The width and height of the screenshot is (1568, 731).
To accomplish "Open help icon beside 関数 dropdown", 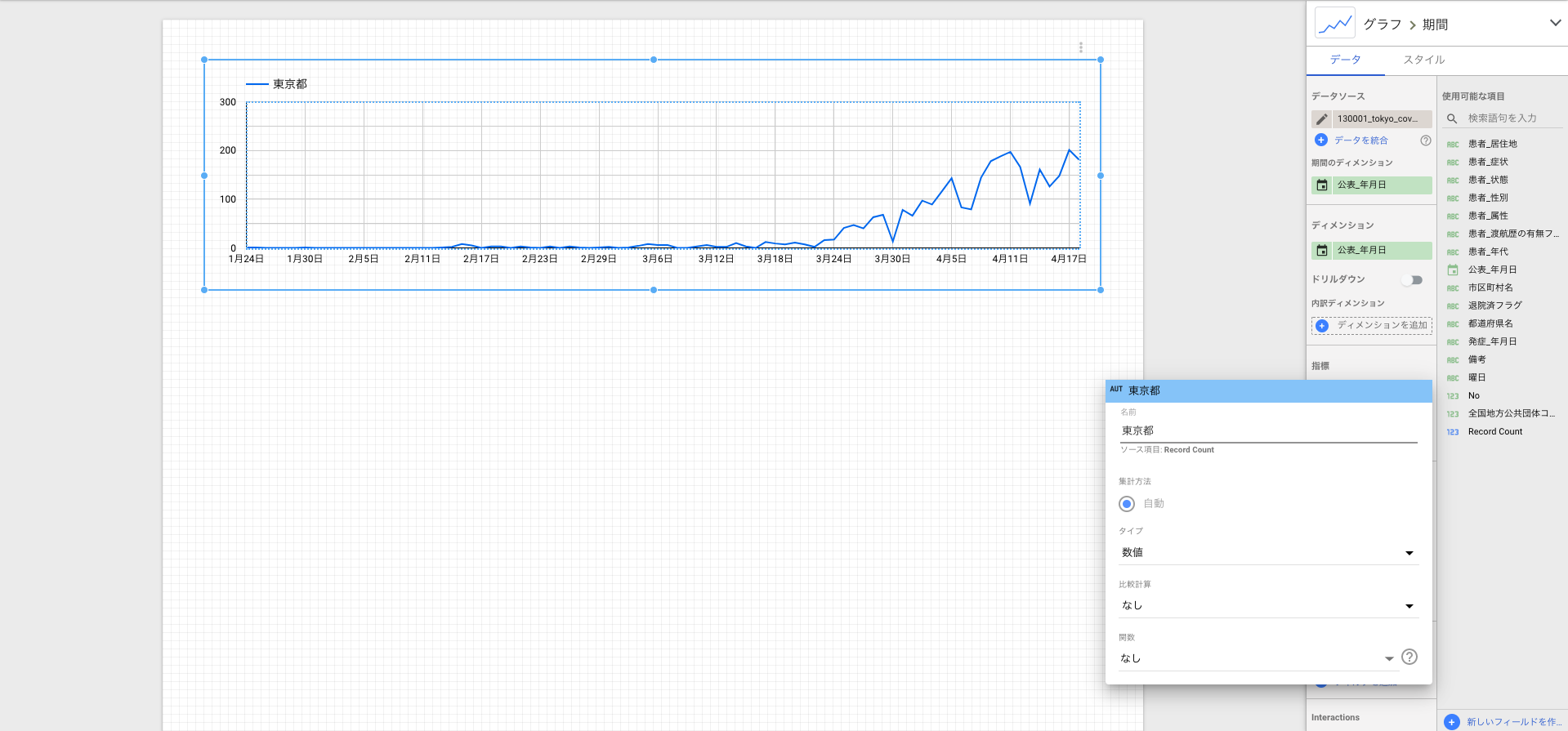I will tap(1409, 657).
